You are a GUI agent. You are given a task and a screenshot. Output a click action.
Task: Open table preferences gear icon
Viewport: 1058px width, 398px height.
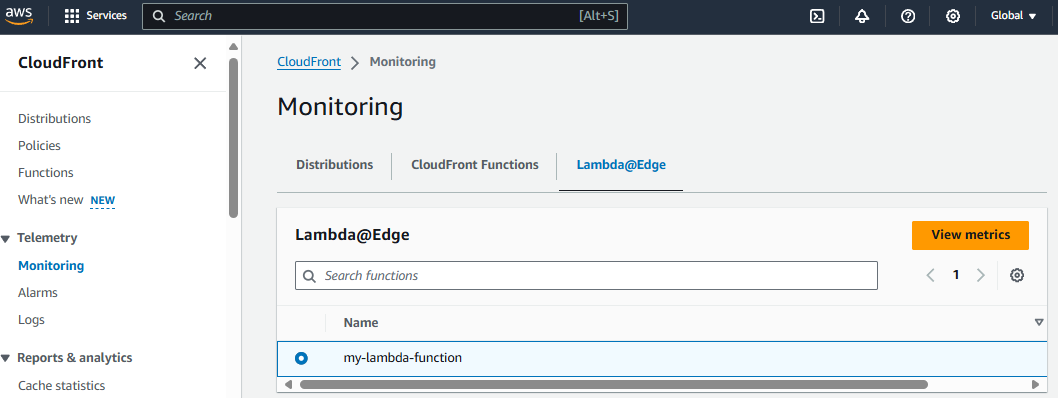(x=1017, y=275)
